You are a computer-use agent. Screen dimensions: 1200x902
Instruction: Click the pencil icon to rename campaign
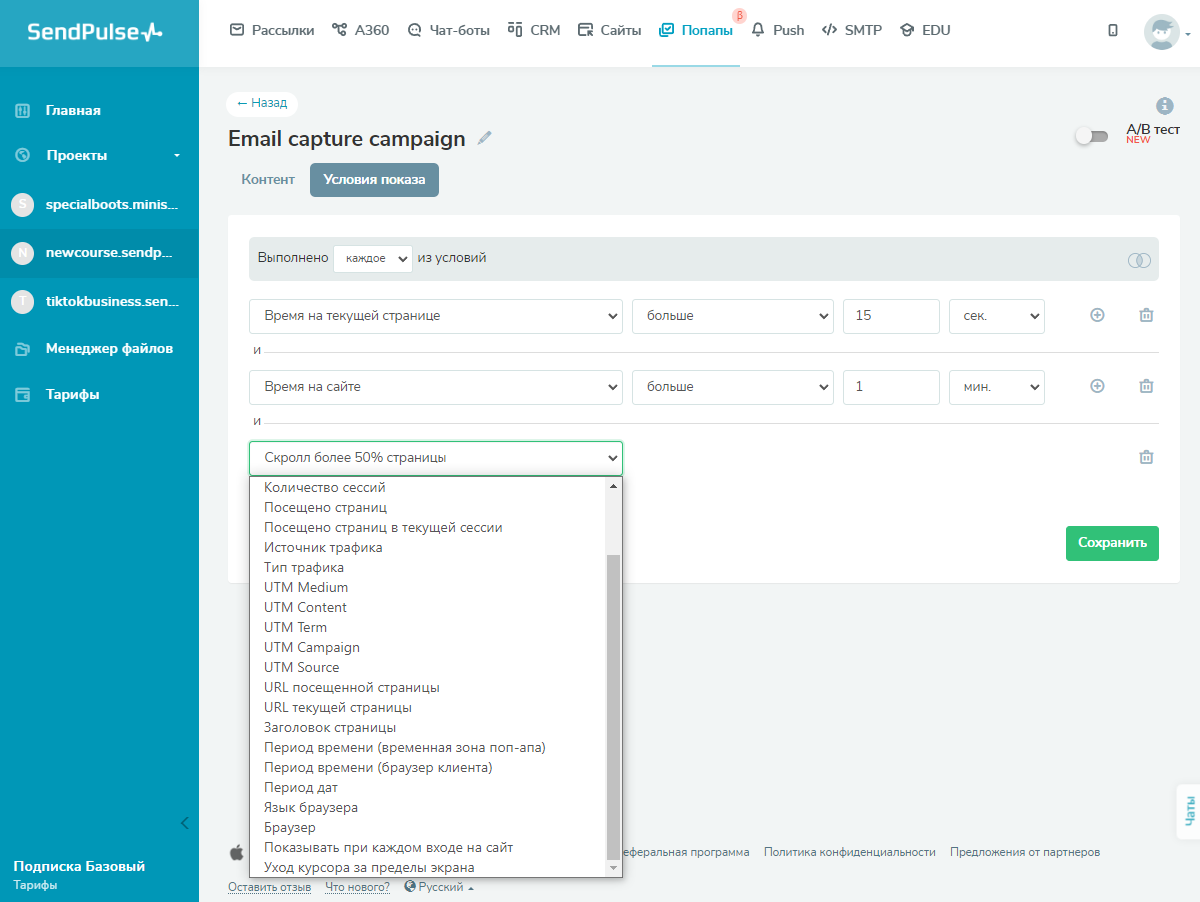pos(485,139)
